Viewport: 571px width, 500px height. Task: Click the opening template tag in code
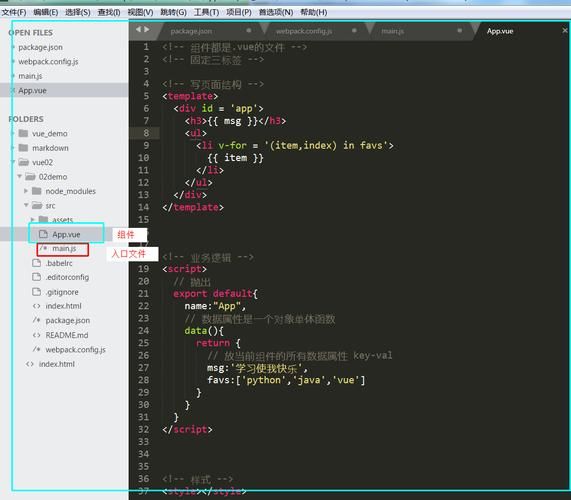(190, 96)
